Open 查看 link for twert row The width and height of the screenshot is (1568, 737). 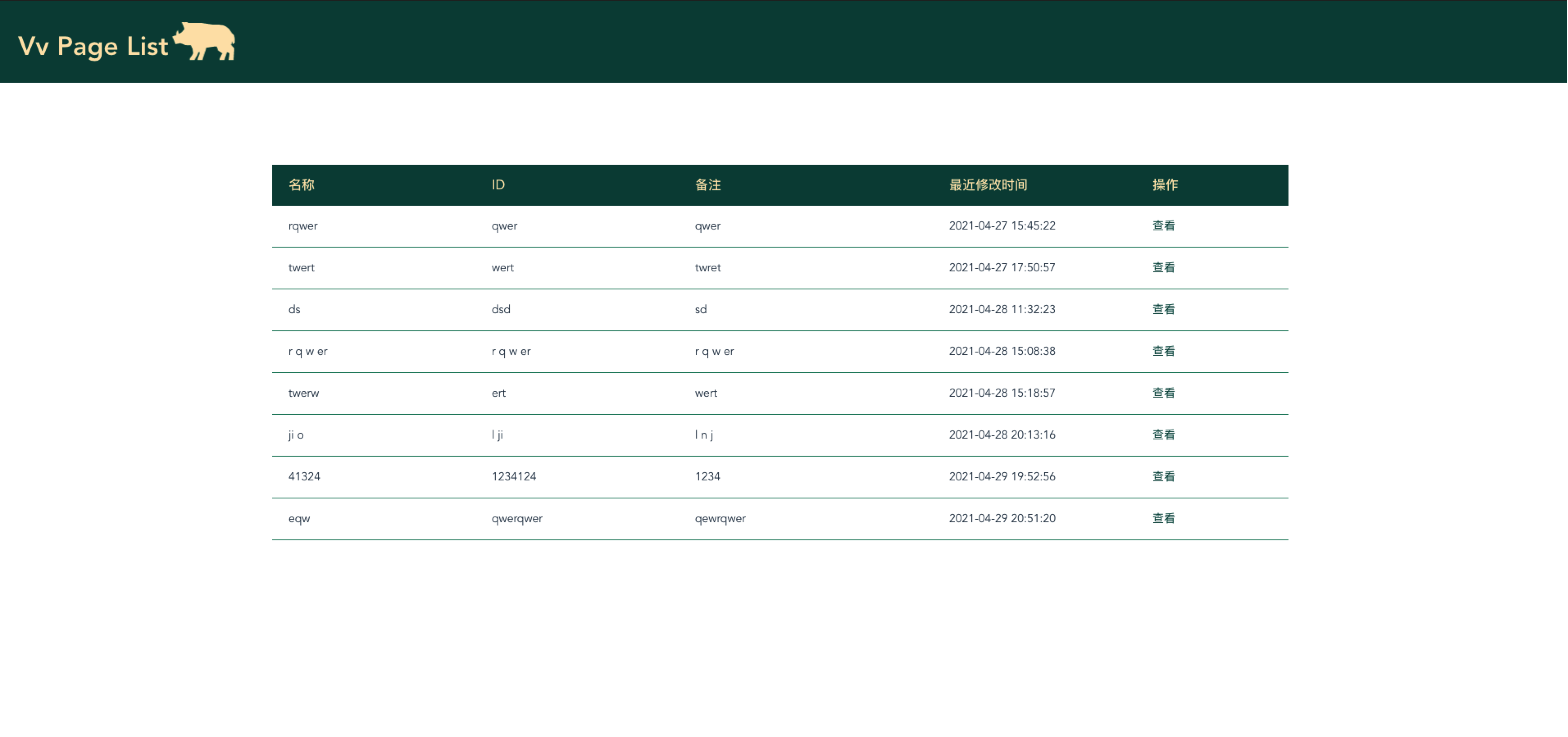click(x=1163, y=268)
